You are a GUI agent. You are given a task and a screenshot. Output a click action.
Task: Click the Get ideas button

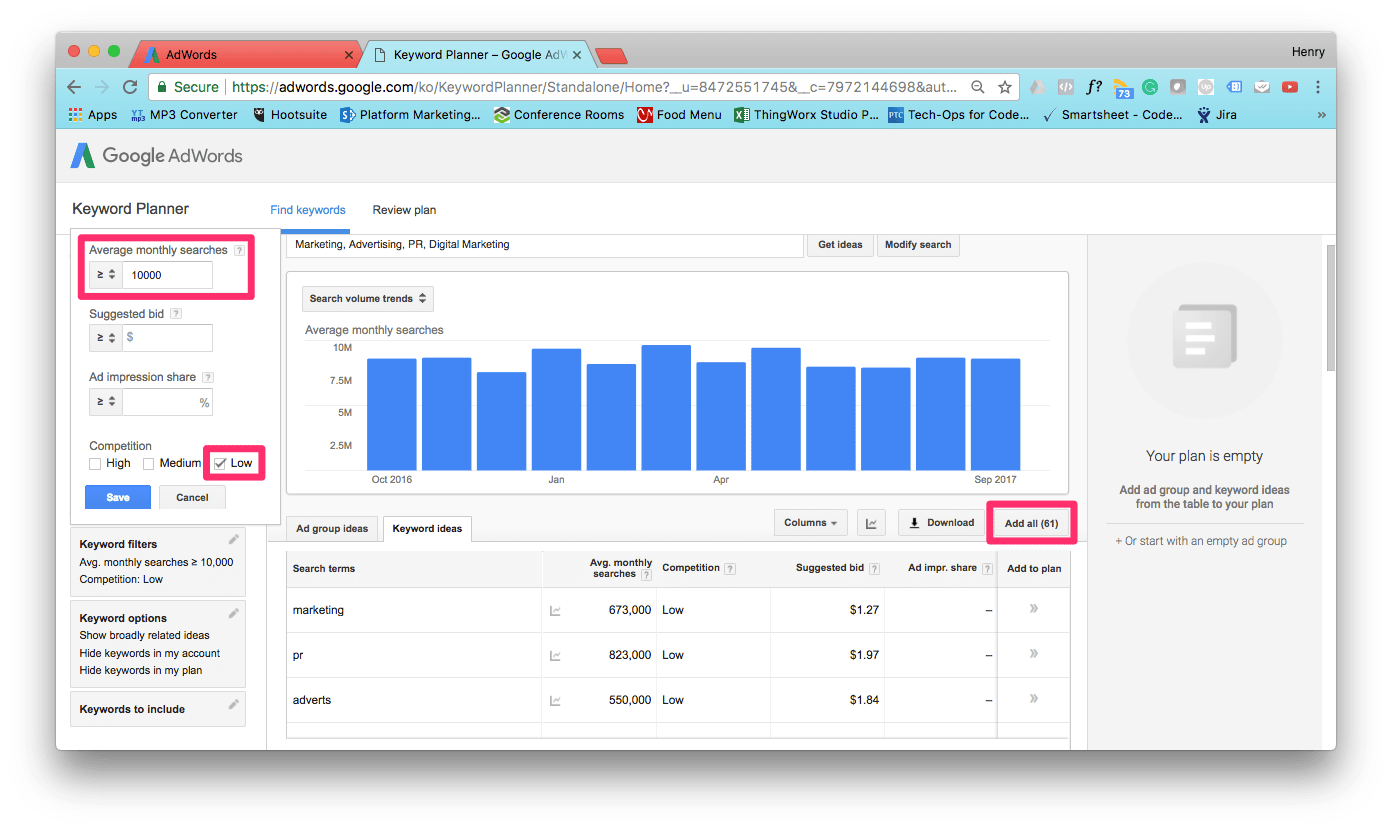tap(840, 245)
